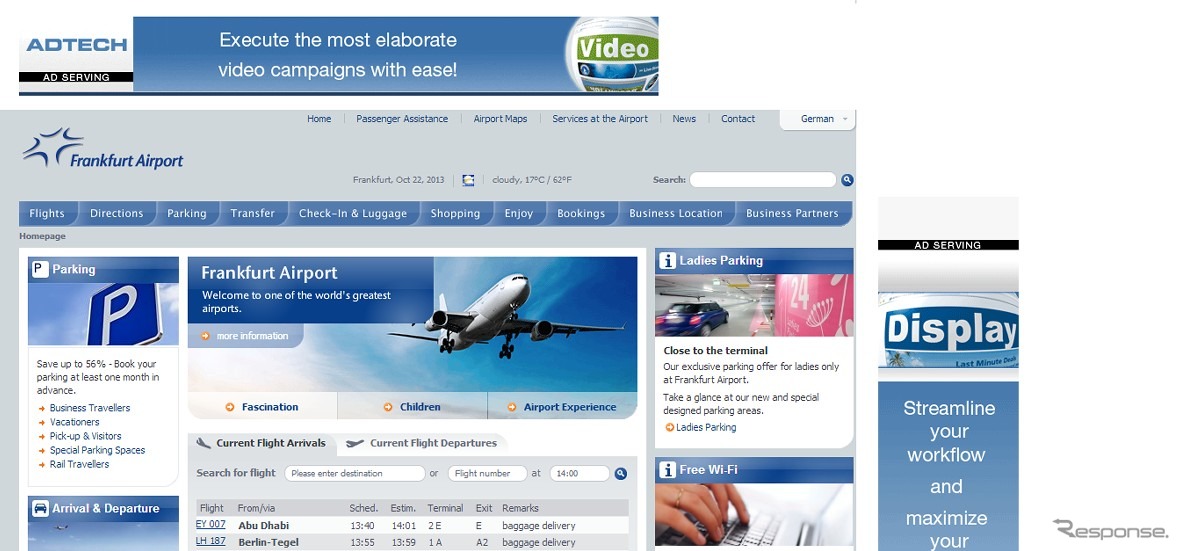
Task: Click the Berlin-Tegel origin cell
Action: [x=269, y=542]
